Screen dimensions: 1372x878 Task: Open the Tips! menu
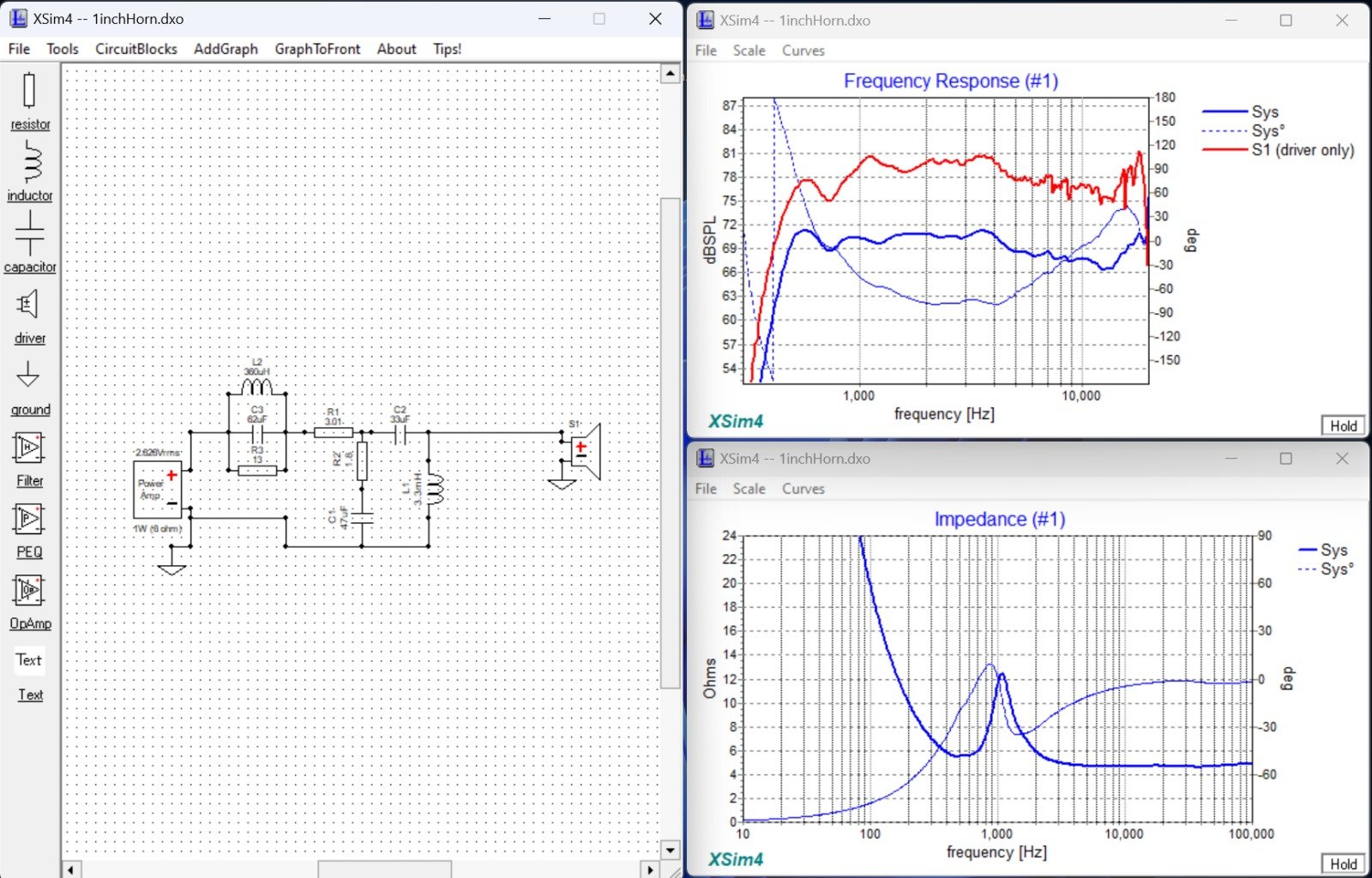pyautogui.click(x=447, y=49)
